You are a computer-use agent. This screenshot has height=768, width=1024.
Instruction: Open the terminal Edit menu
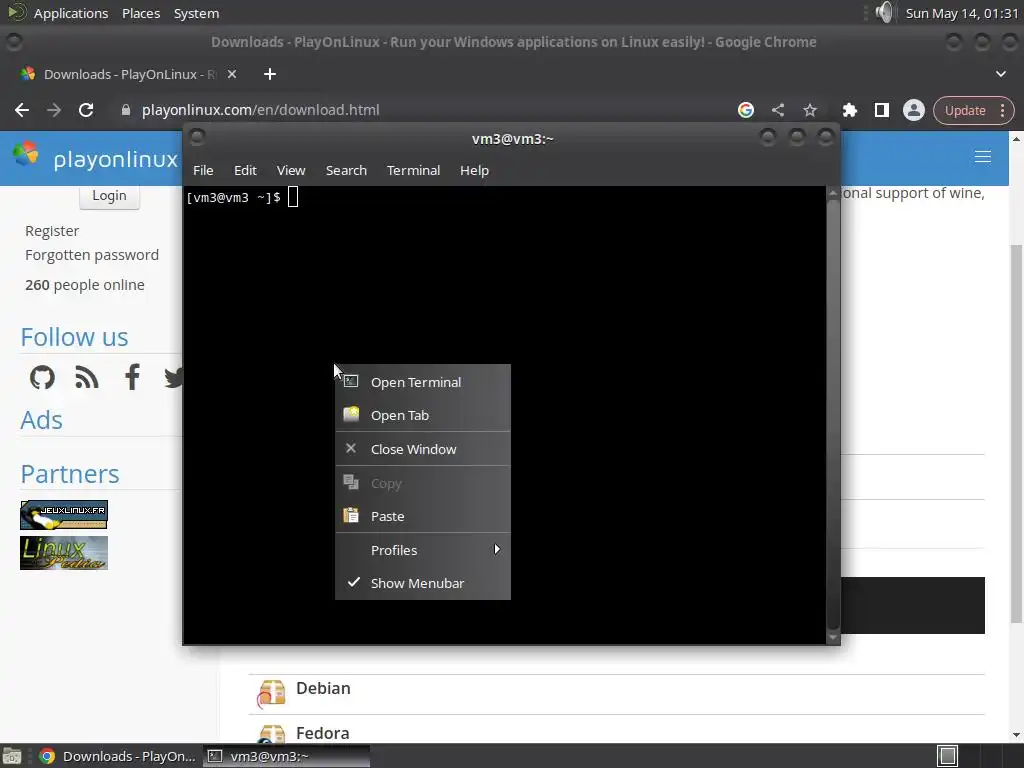245,170
